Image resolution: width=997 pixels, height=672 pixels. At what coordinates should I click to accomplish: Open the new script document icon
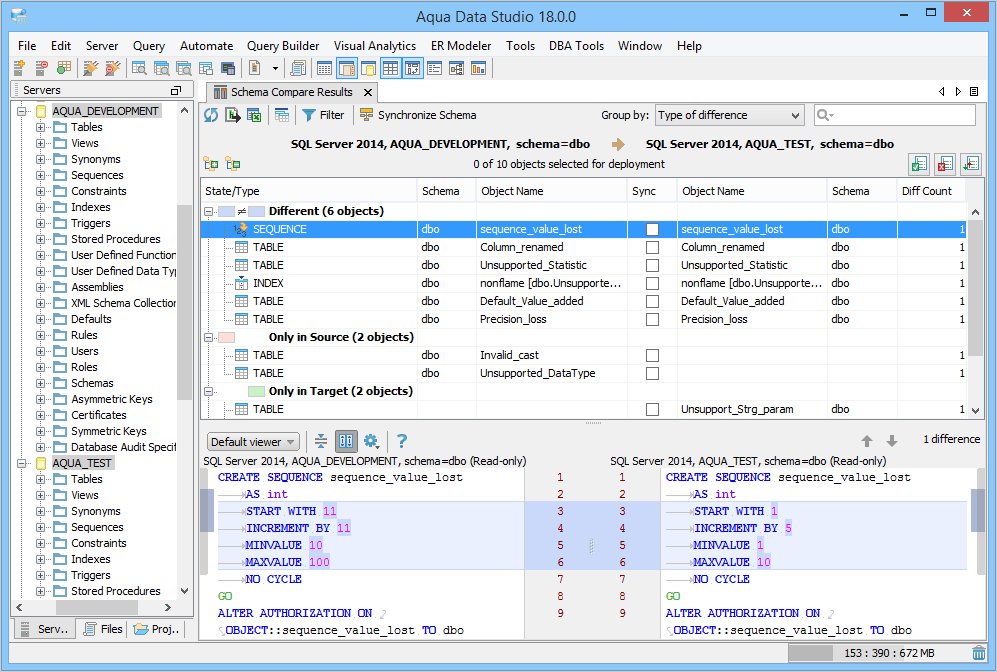tap(254, 68)
